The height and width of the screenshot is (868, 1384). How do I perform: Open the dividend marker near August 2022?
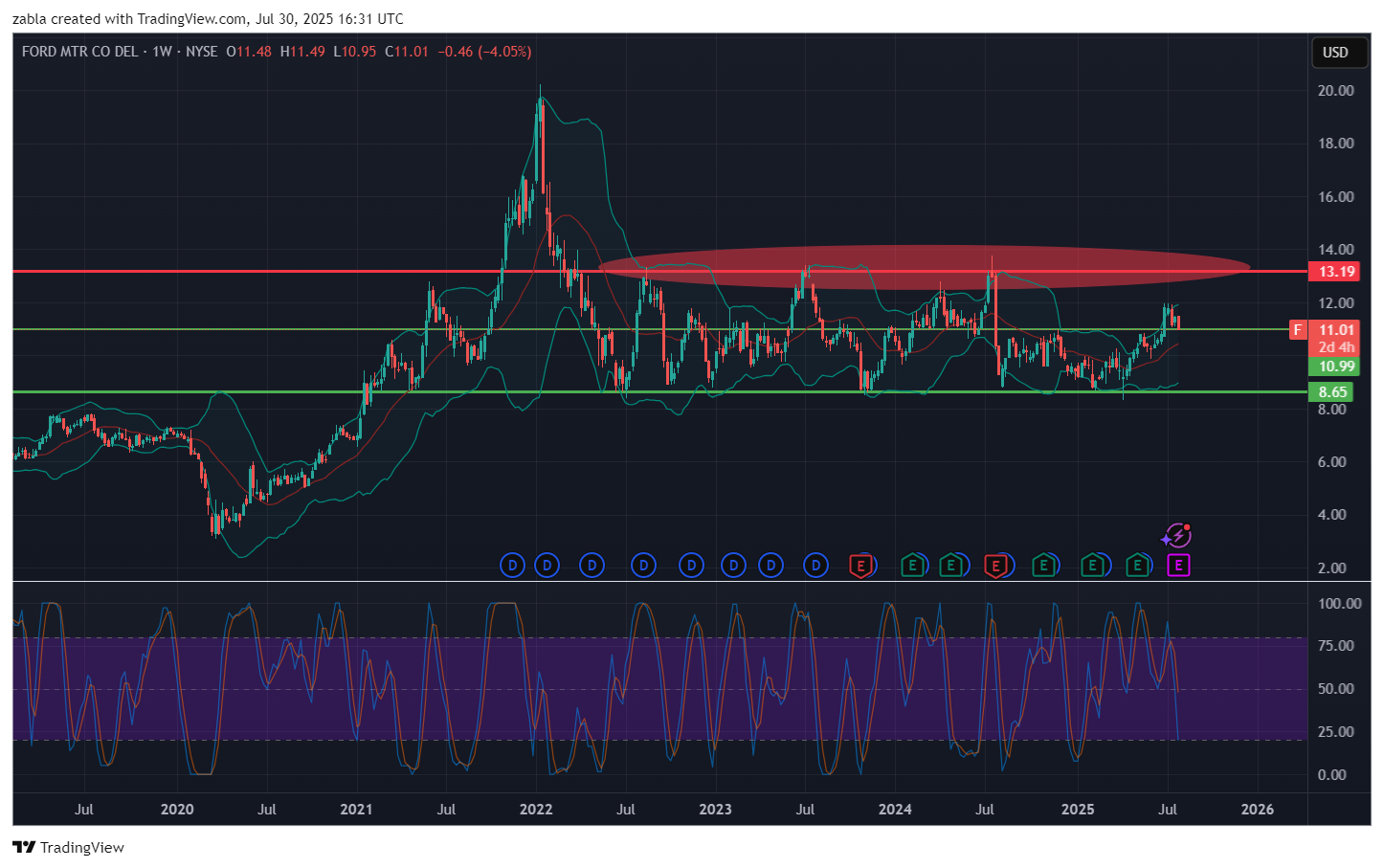(x=643, y=566)
